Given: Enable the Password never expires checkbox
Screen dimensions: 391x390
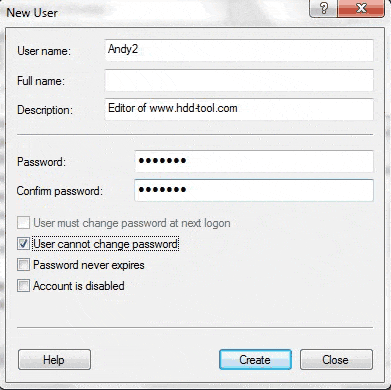Looking at the screenshot, I should click(x=23, y=265).
